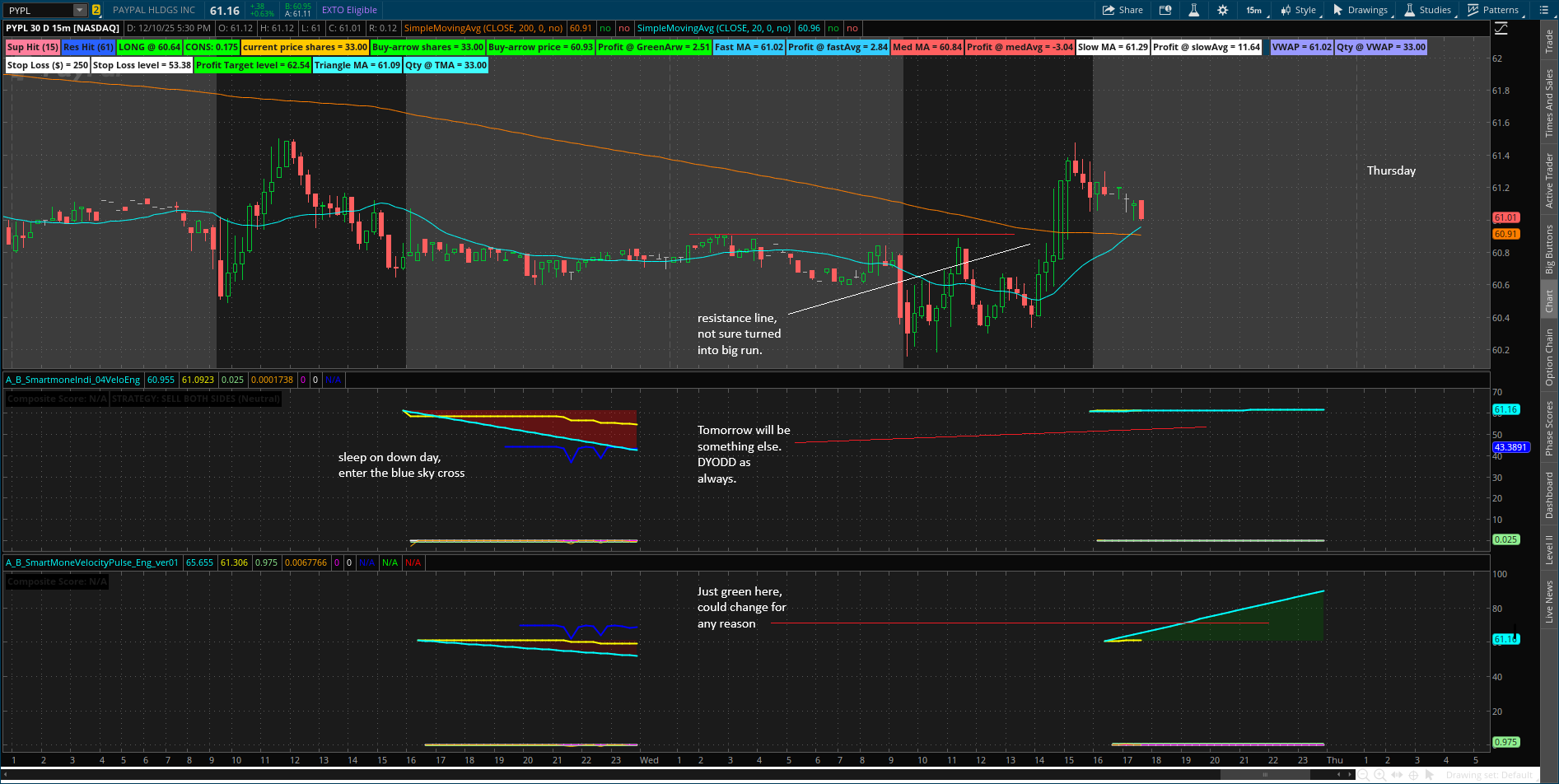
Task: Click the horizontal time axis scrollbar
Action: [x=1264, y=775]
